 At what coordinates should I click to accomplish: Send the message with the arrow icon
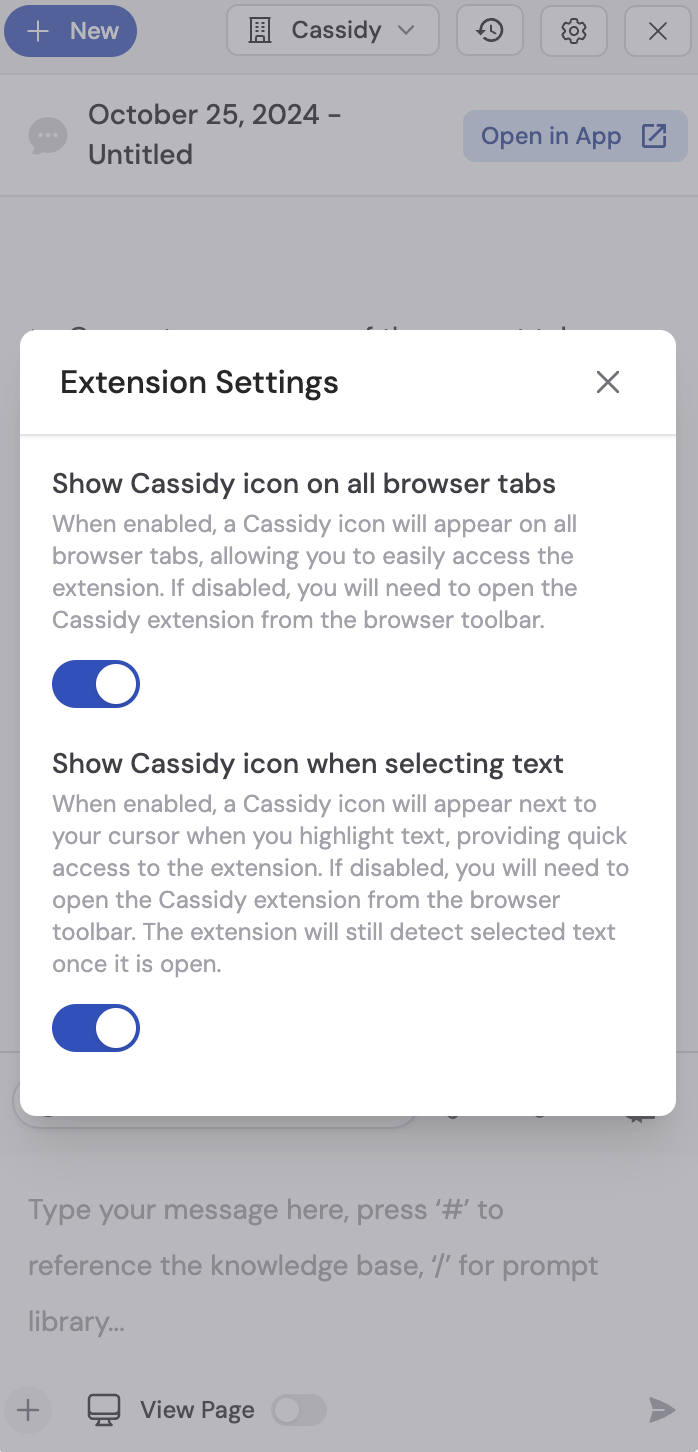point(663,1410)
